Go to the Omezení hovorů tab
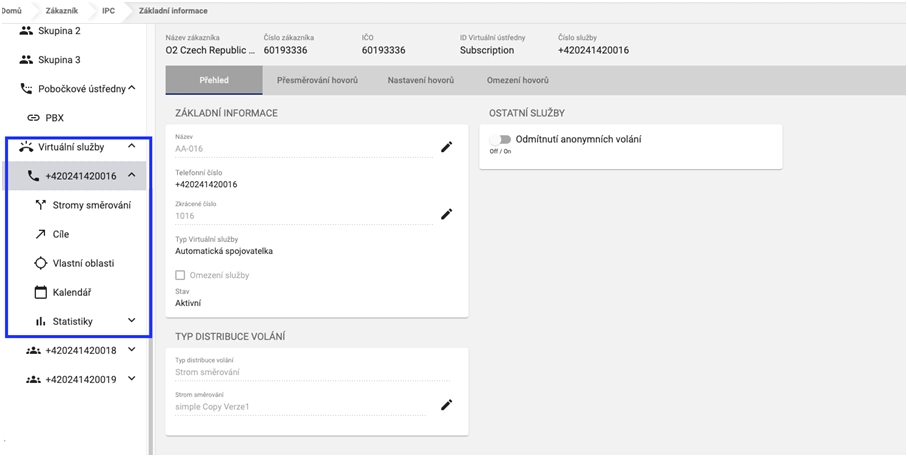This screenshot has width=908, height=457. [x=517, y=80]
